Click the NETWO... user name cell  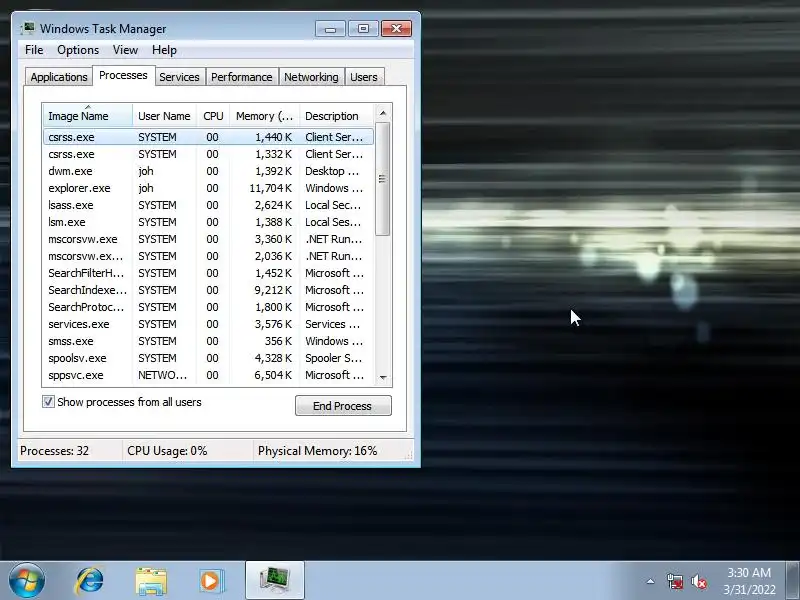coord(162,375)
